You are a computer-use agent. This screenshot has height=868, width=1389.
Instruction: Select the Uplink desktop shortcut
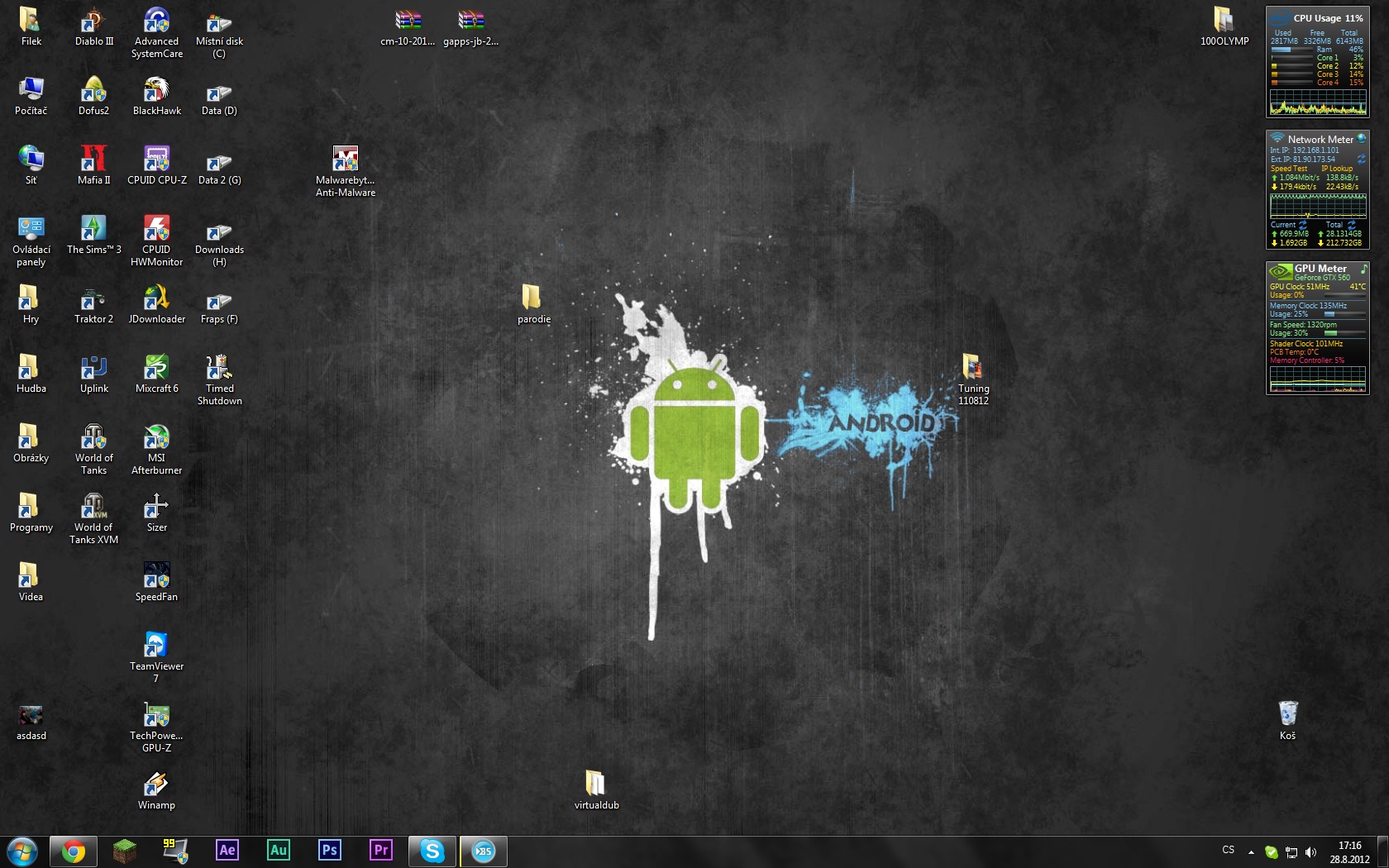(x=94, y=374)
